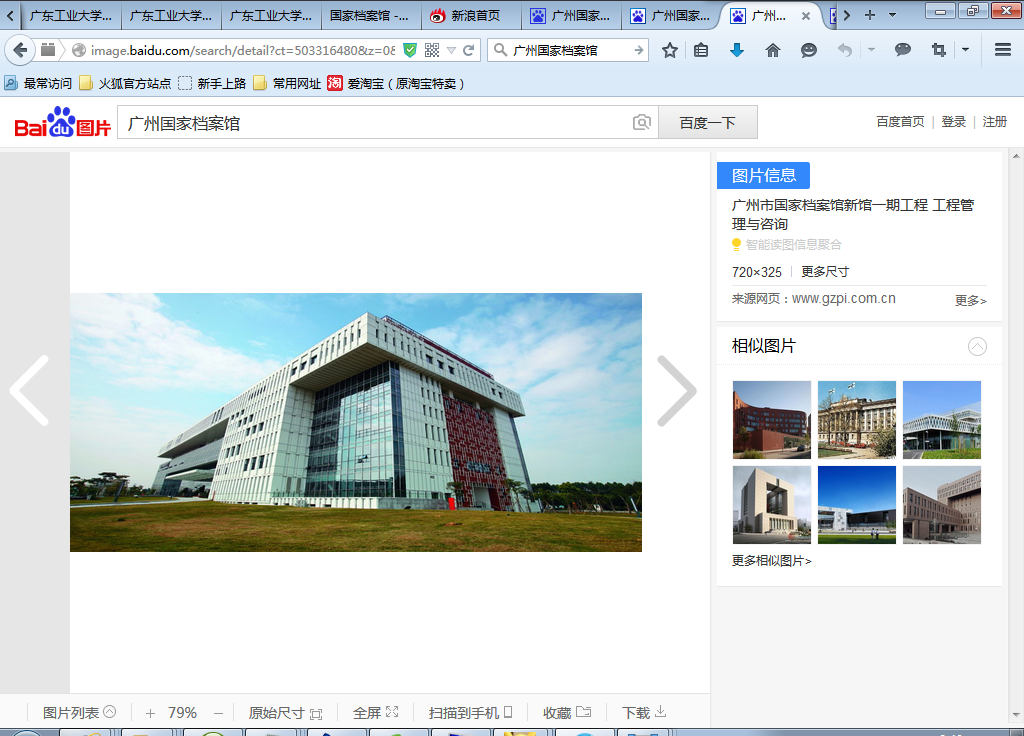
Task: Click the reload page icon
Action: tap(468, 50)
